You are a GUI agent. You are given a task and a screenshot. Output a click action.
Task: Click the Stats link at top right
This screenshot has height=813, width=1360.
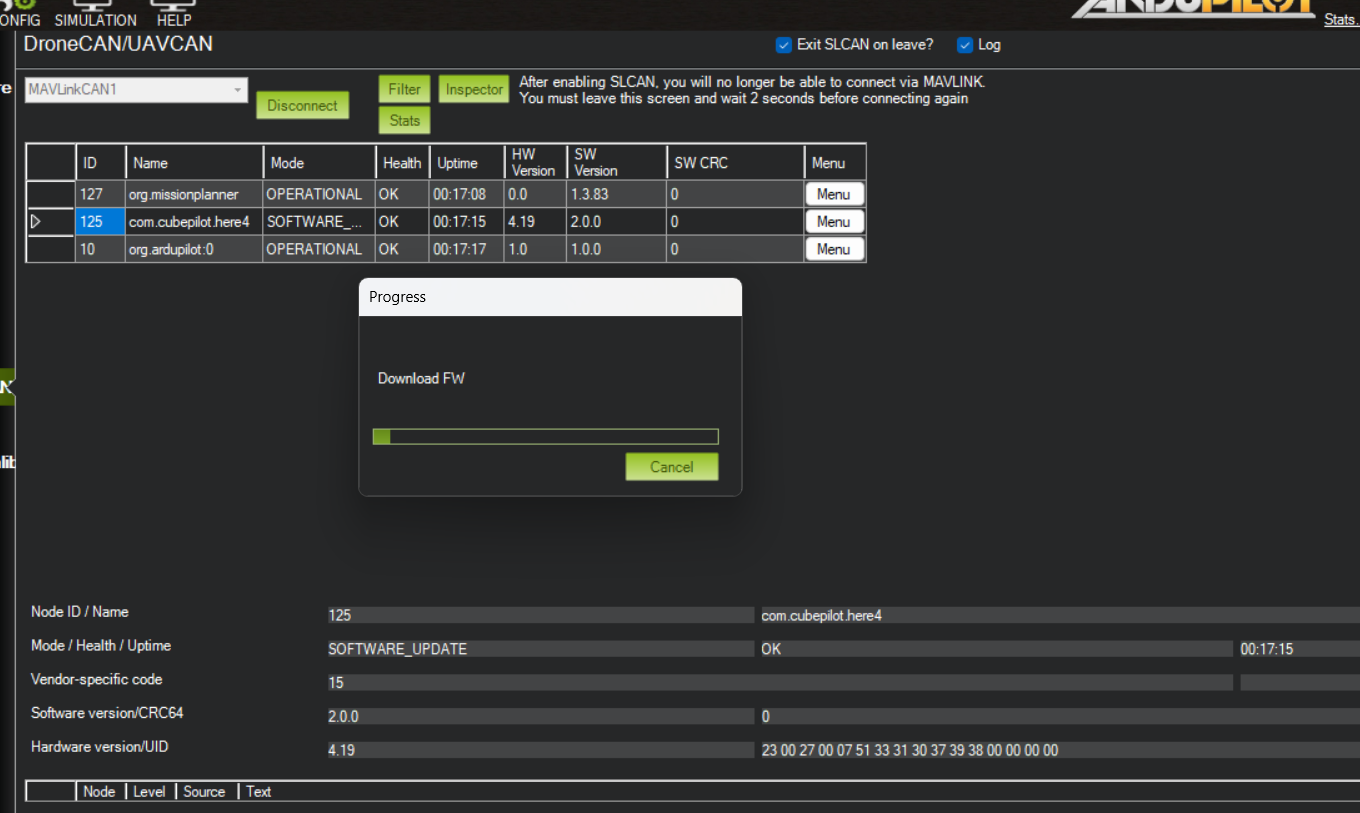coord(1341,19)
